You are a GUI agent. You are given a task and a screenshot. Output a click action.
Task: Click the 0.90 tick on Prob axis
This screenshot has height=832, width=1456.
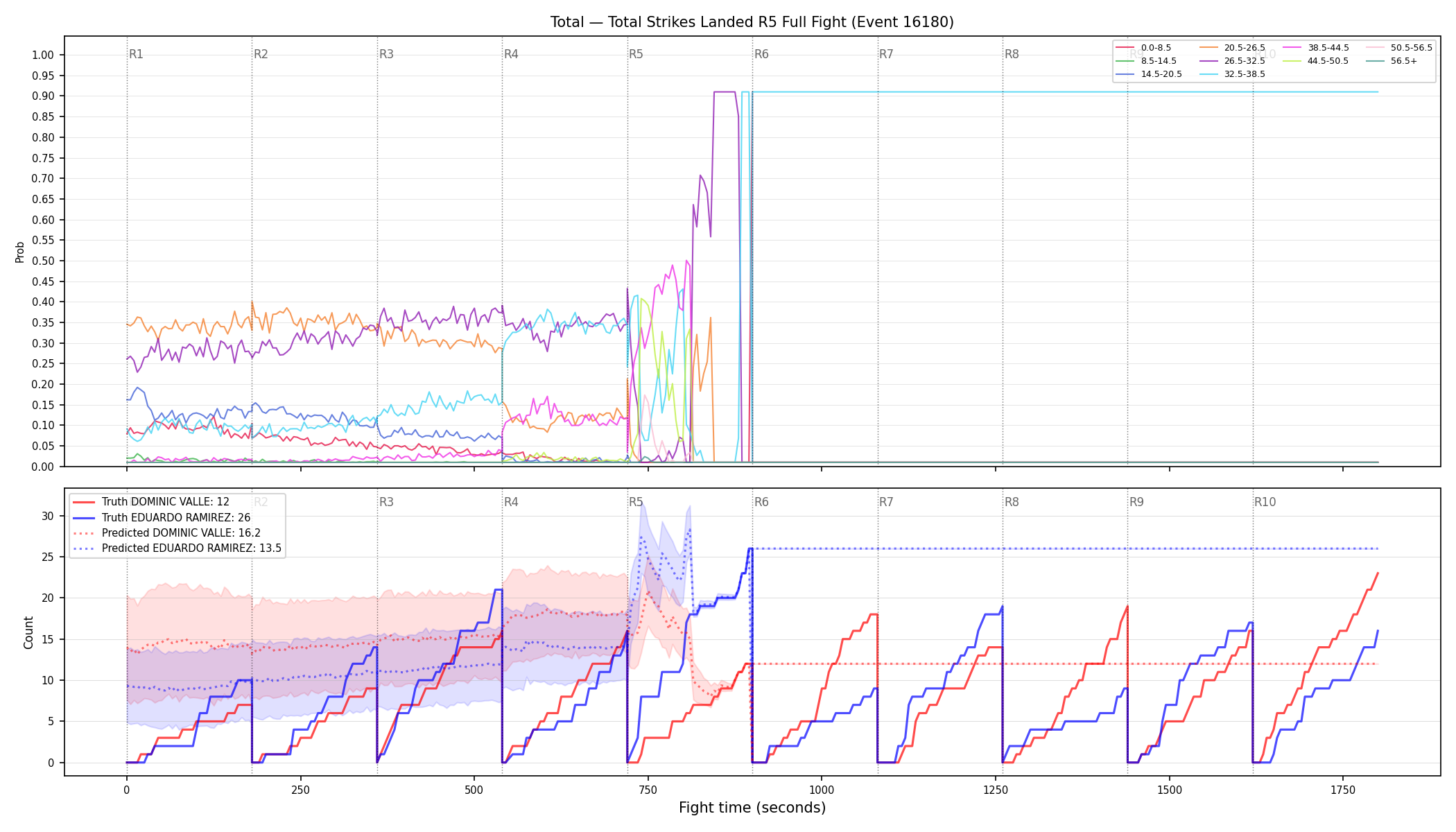43,96
